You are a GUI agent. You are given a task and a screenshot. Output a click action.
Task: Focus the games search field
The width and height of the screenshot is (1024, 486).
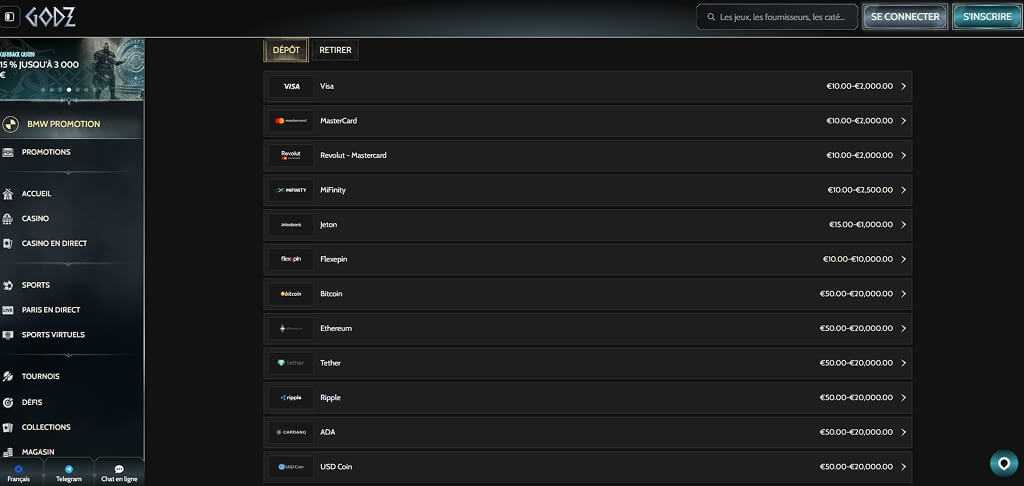click(777, 17)
